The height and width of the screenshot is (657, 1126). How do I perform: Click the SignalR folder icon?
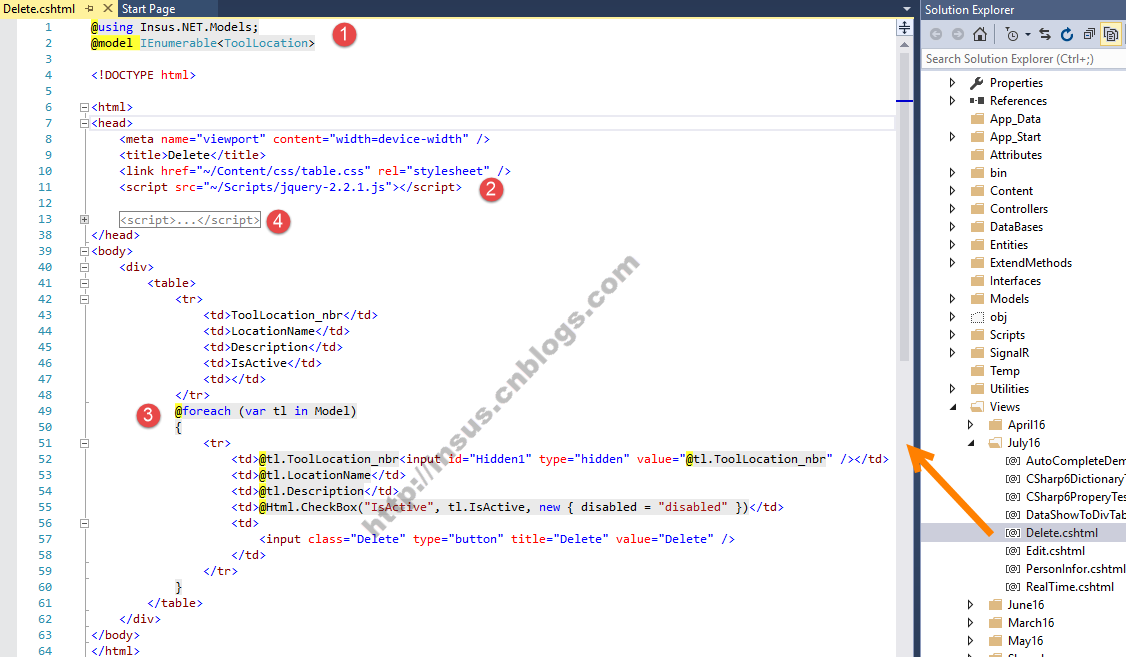coord(977,353)
